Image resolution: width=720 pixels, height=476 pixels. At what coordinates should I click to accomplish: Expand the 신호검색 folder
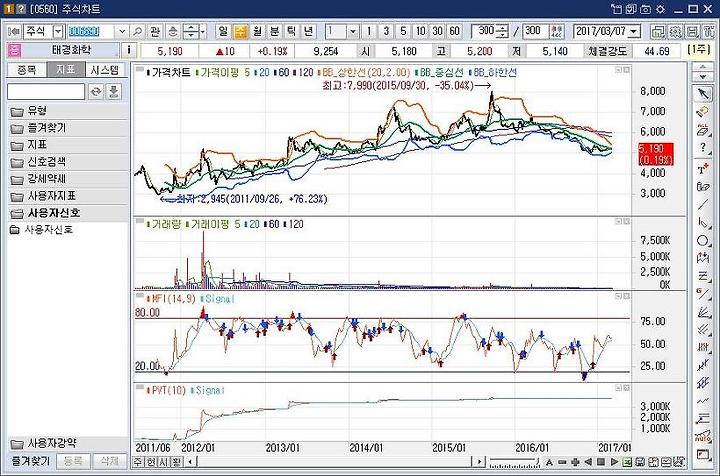click(67, 162)
